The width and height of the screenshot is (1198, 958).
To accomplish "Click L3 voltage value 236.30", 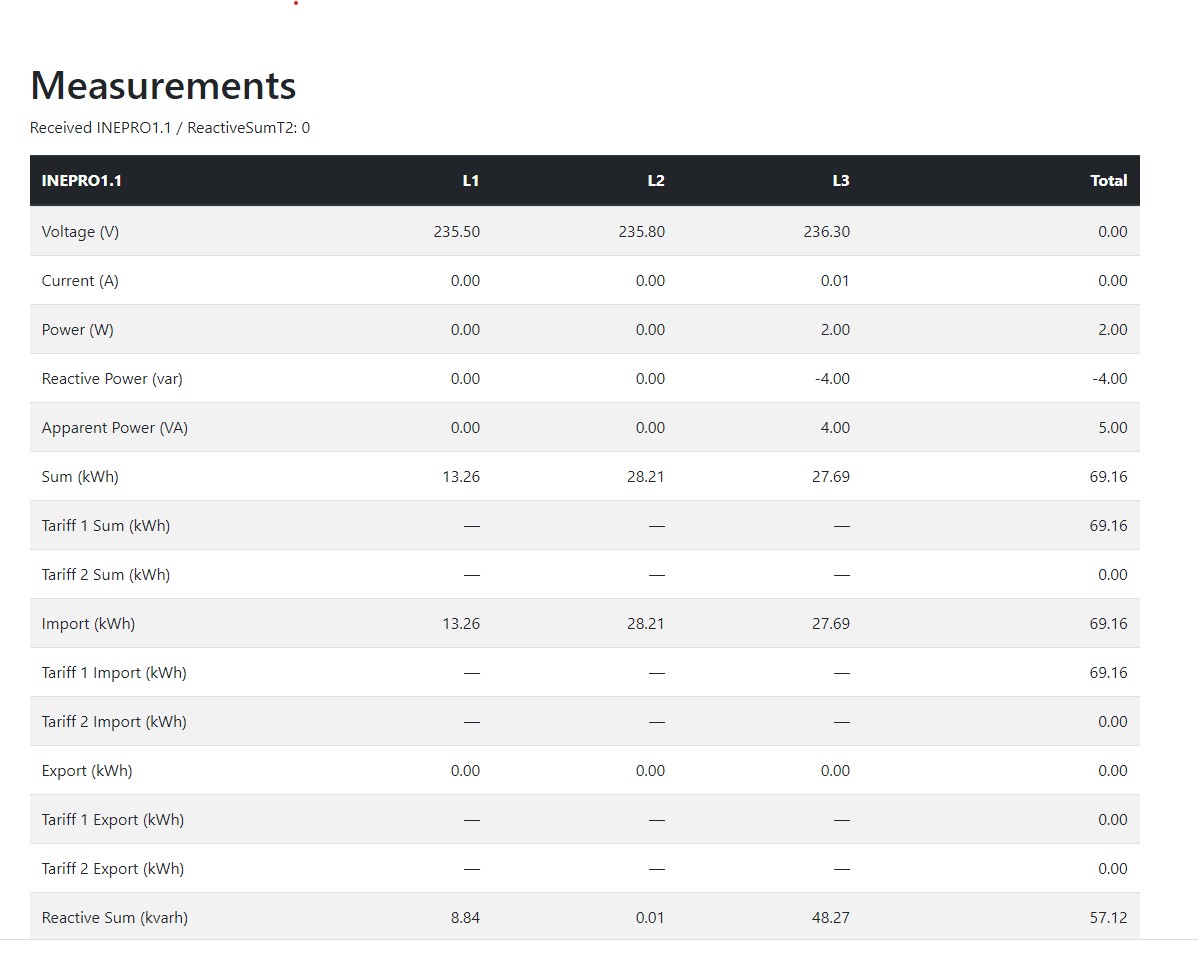I will 827,231.
